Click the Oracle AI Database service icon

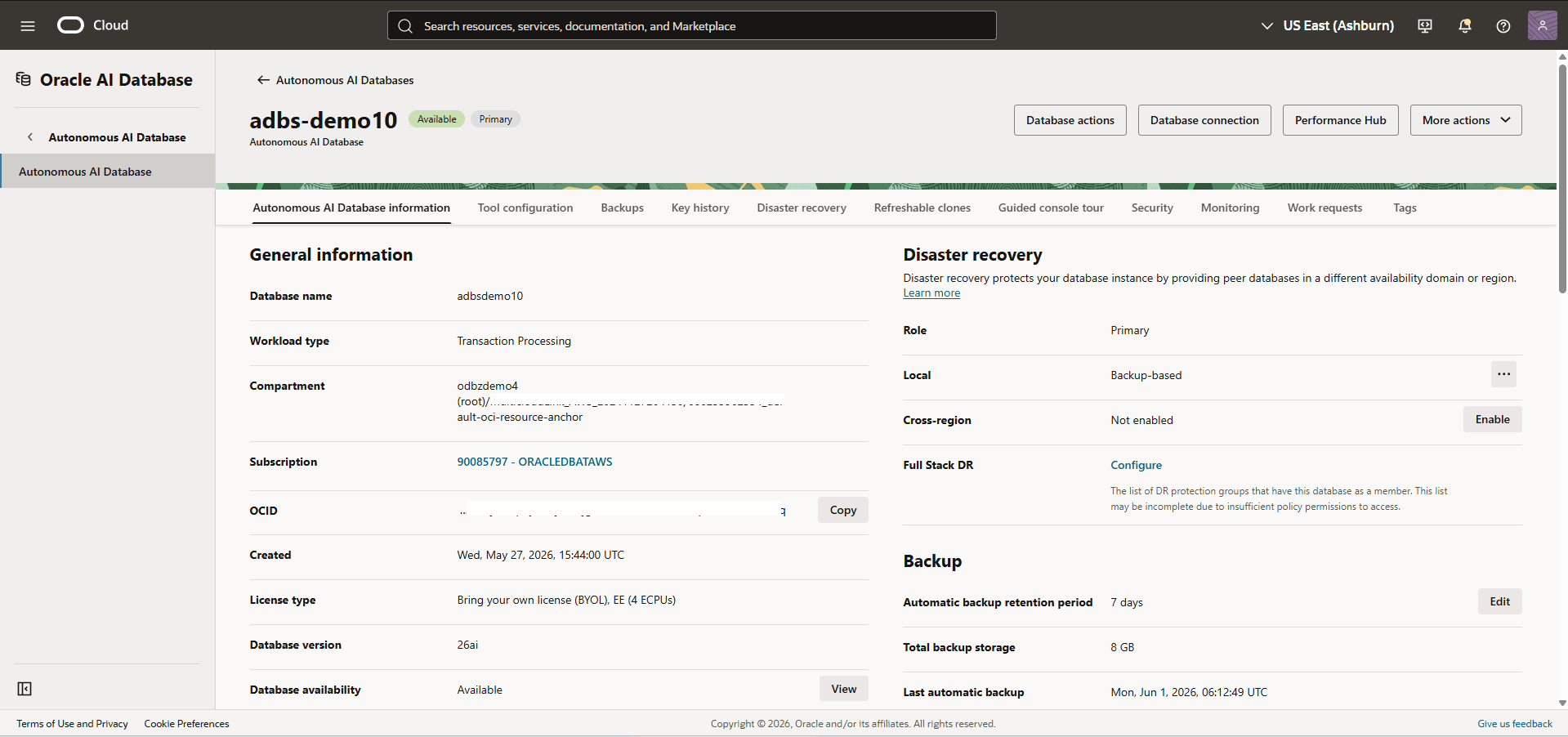[x=24, y=79]
